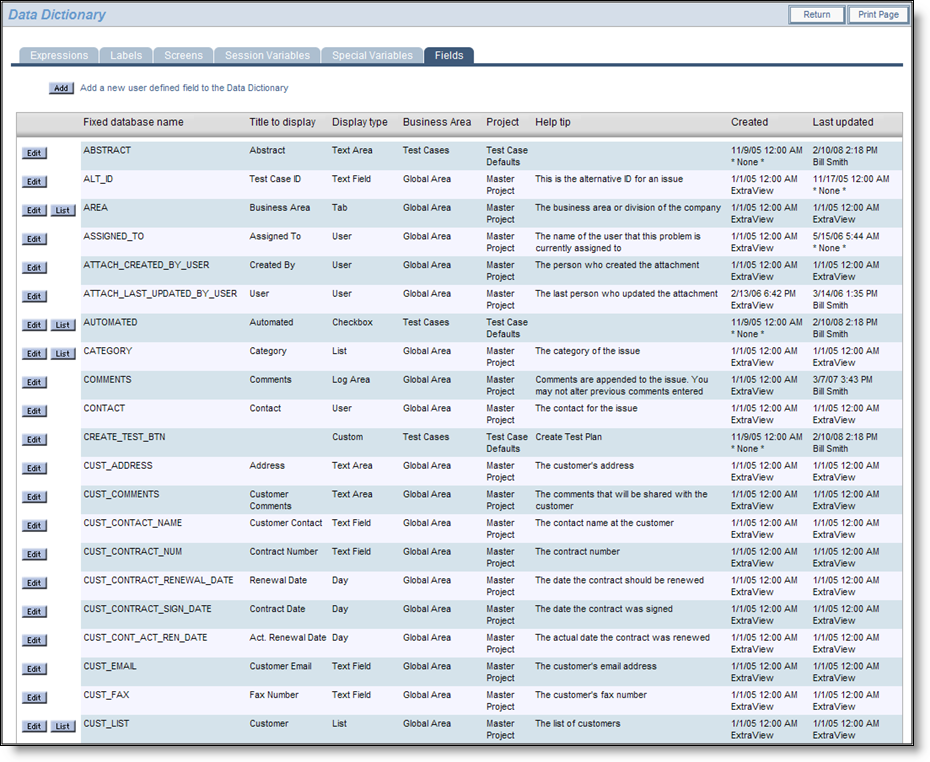Open List for the CUST_LIST field
Viewport: 930px width, 762px height.
[x=63, y=727]
